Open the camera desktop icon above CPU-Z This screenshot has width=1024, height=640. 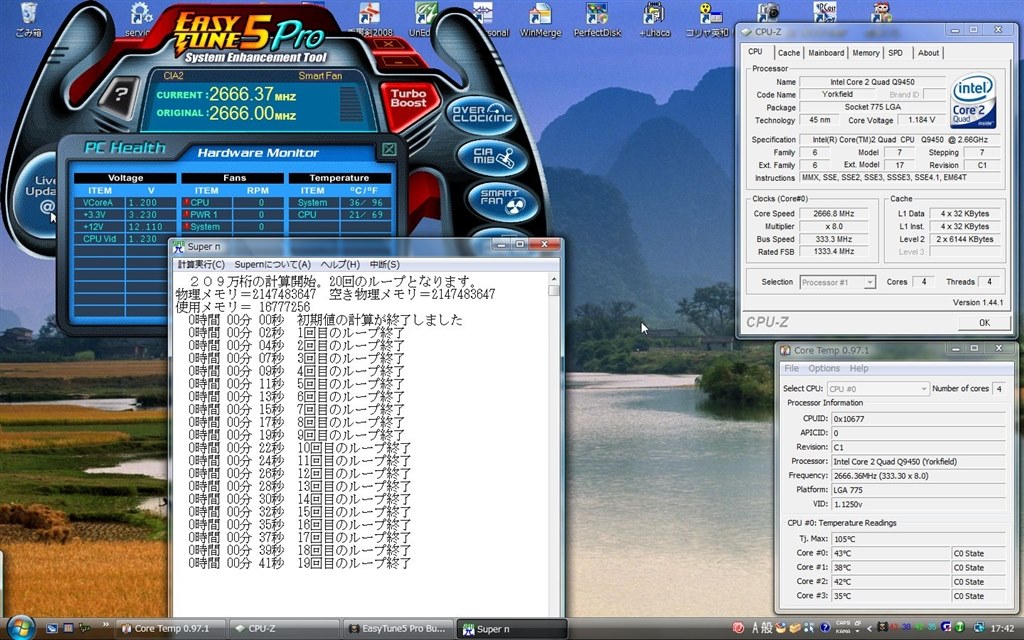(768, 12)
